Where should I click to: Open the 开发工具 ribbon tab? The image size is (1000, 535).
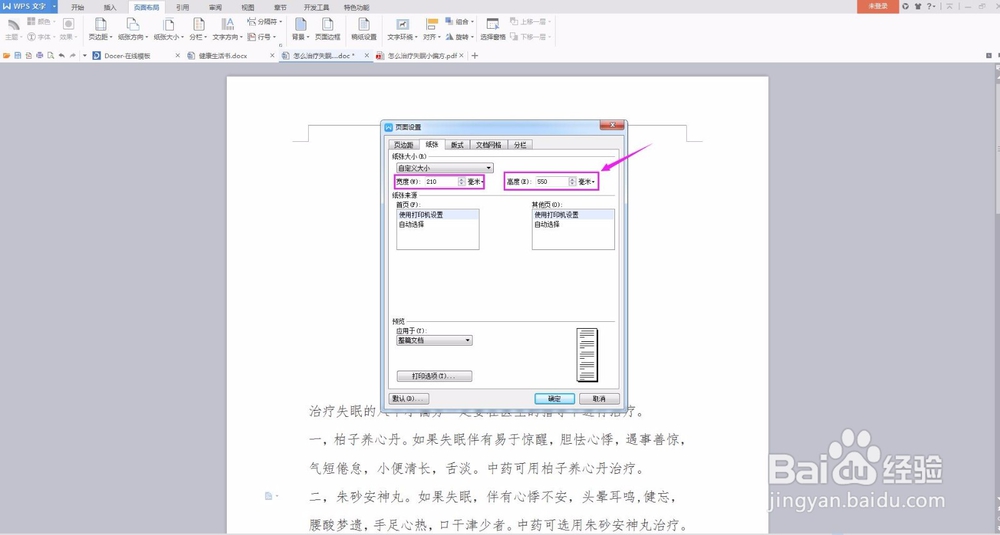click(x=316, y=8)
